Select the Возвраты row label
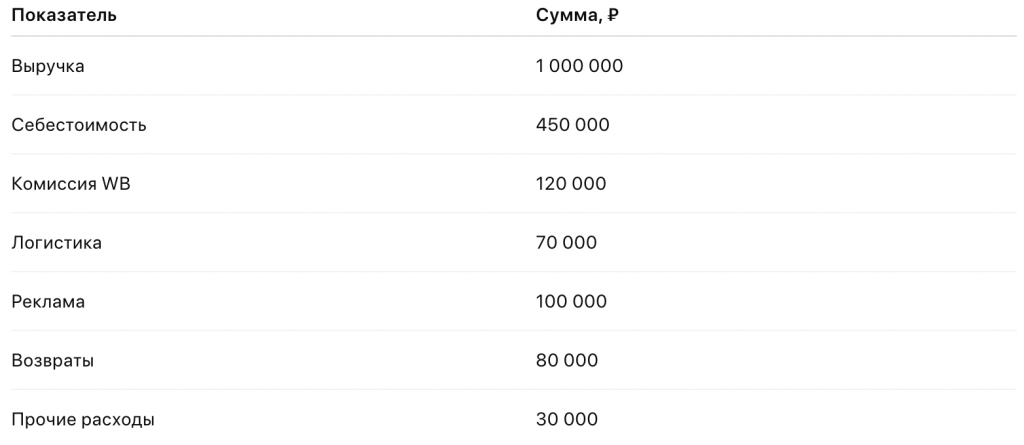 pyautogui.click(x=52, y=361)
